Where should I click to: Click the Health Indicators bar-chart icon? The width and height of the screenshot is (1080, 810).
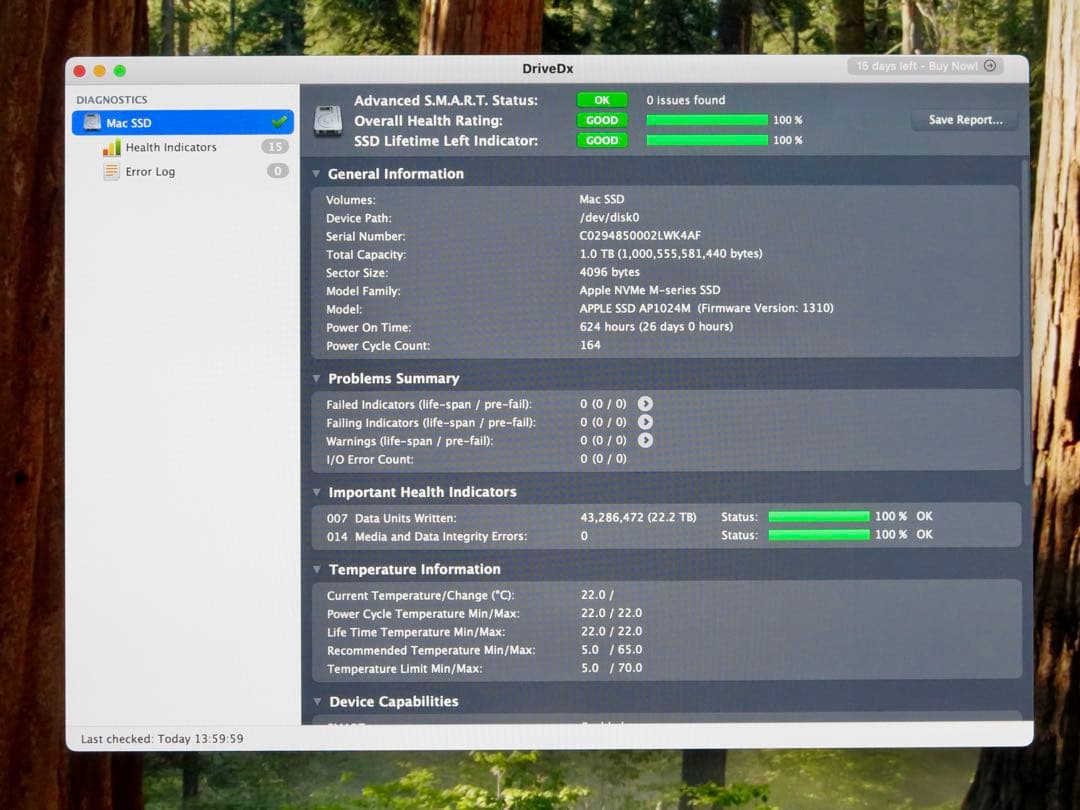point(110,147)
